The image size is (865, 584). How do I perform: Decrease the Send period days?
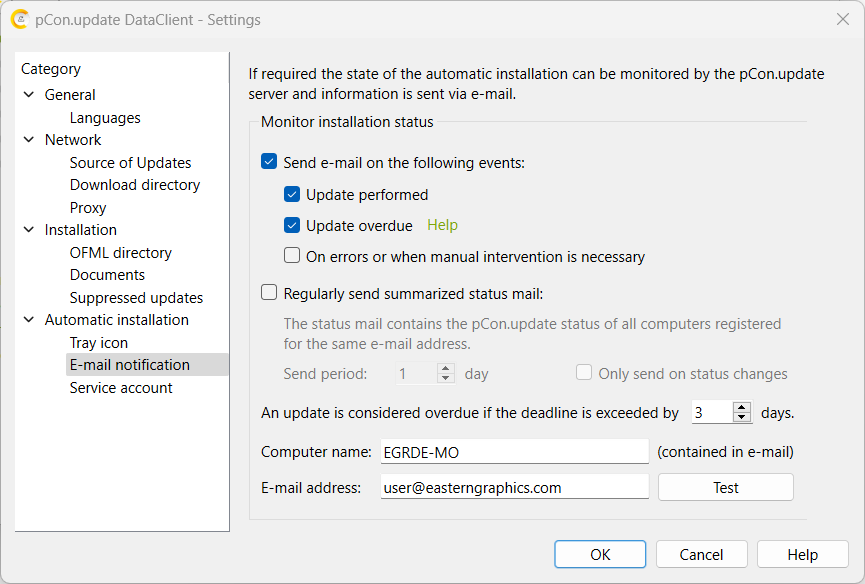pos(446,379)
